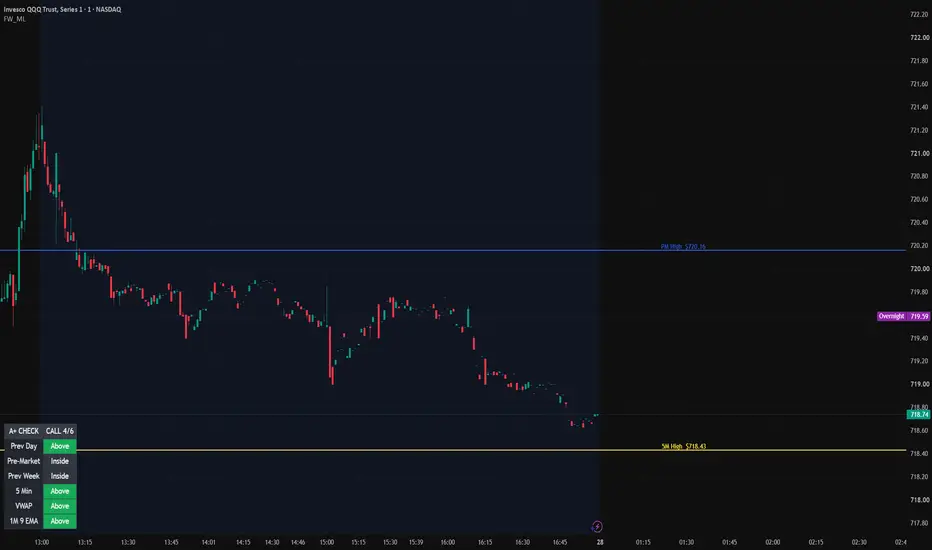Click the 15:00 time axis label

327,542
